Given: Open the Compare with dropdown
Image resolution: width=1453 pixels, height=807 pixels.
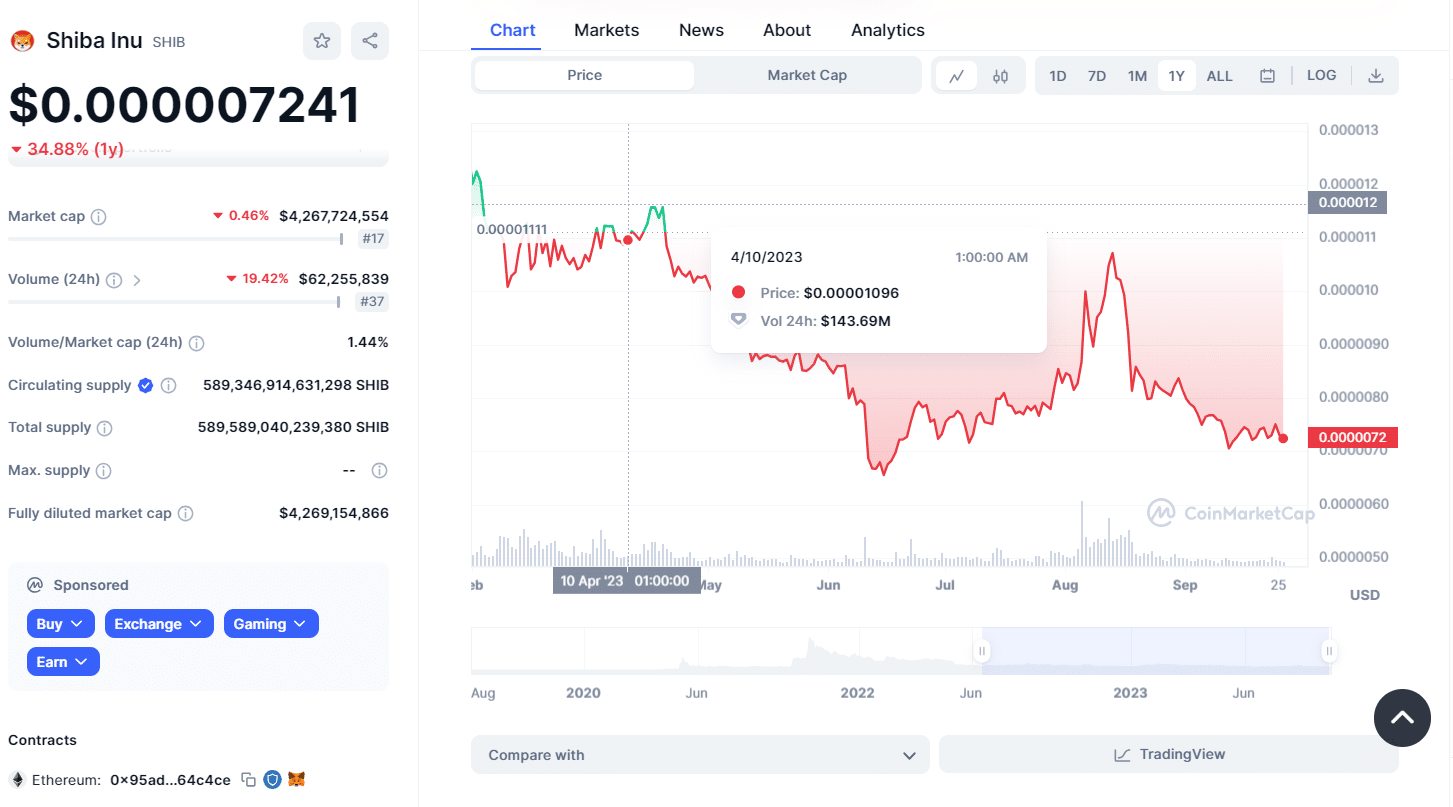Looking at the screenshot, I should tap(700, 755).
